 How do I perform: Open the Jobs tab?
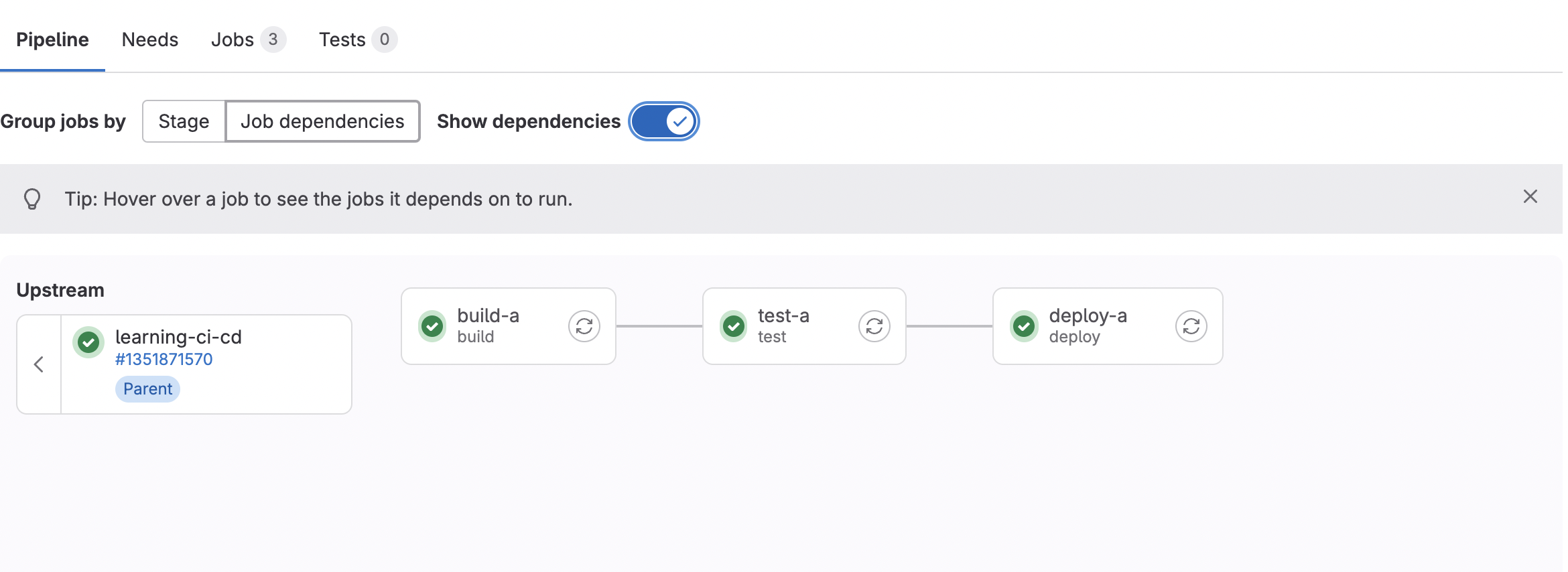tap(234, 40)
